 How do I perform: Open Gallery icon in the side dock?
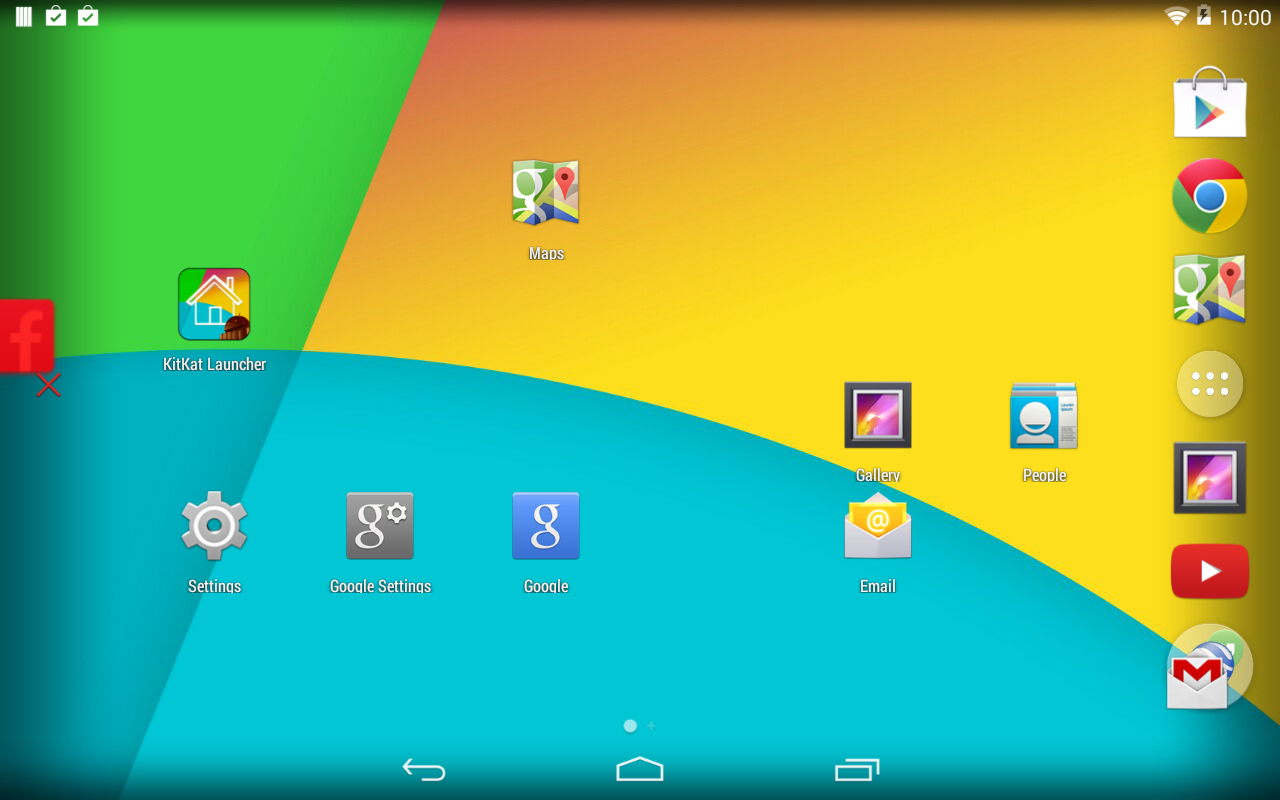(1210, 478)
